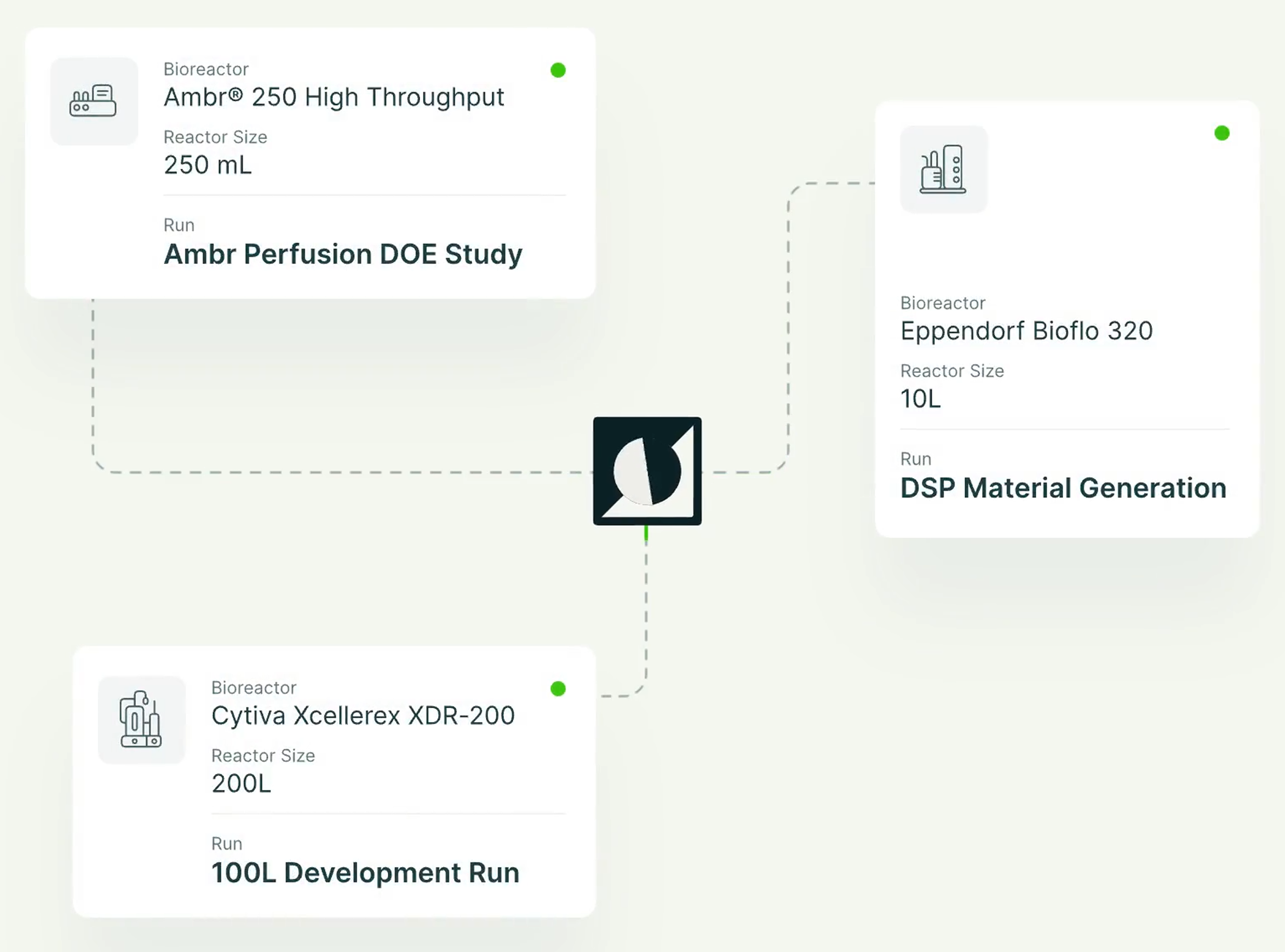Open the Ambr Perfusion DOE Study run

coord(343,254)
